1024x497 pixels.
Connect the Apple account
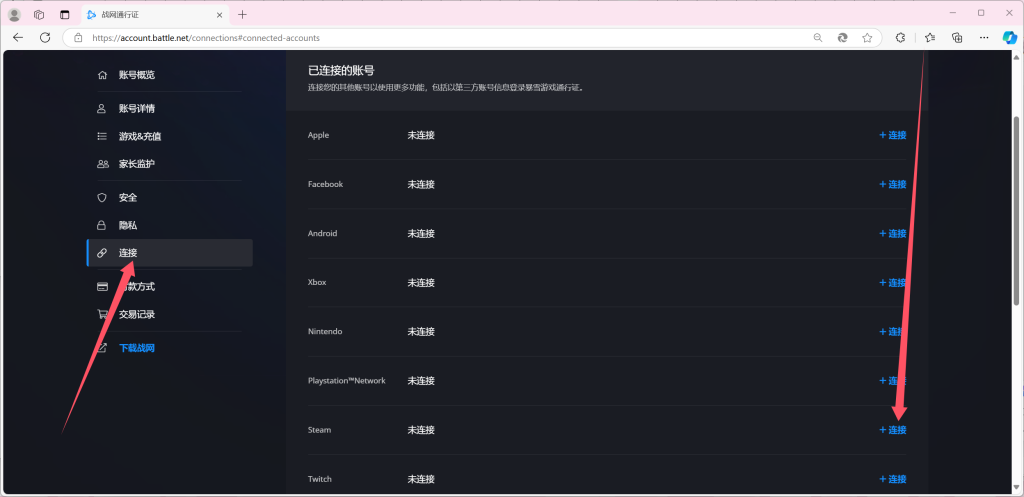tap(893, 135)
